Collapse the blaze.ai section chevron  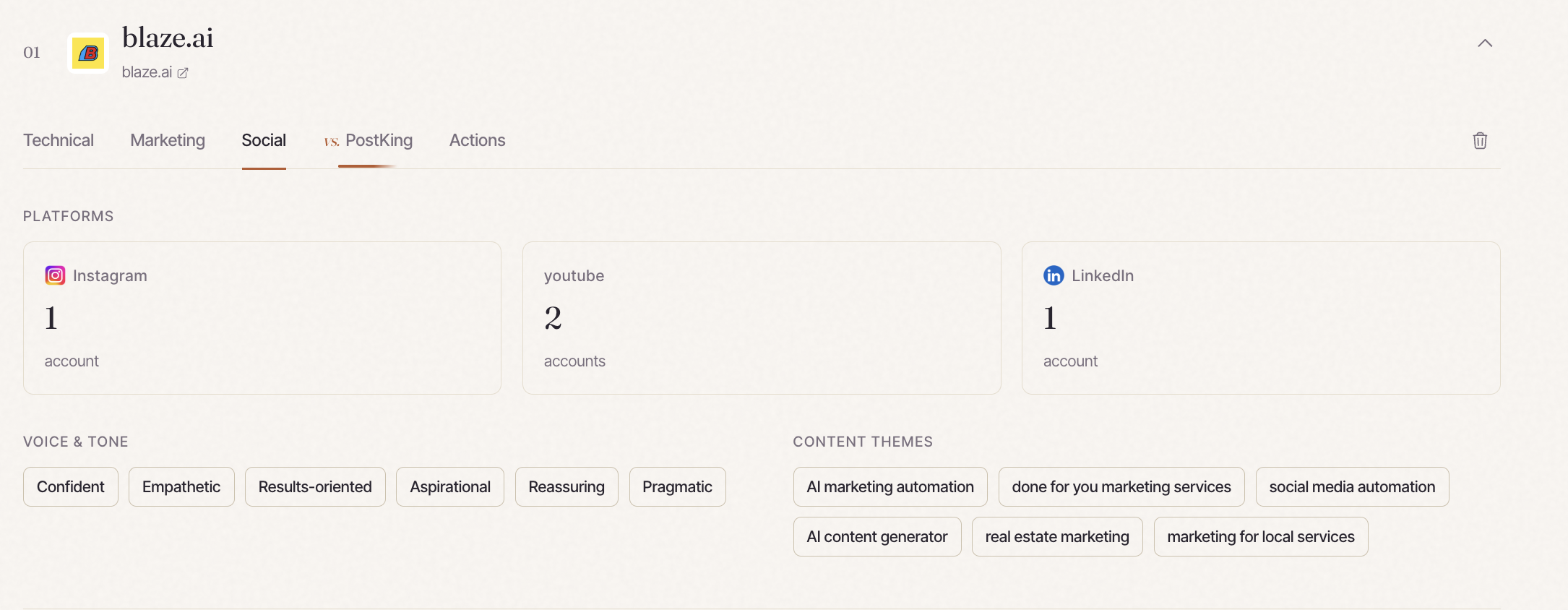click(1485, 43)
